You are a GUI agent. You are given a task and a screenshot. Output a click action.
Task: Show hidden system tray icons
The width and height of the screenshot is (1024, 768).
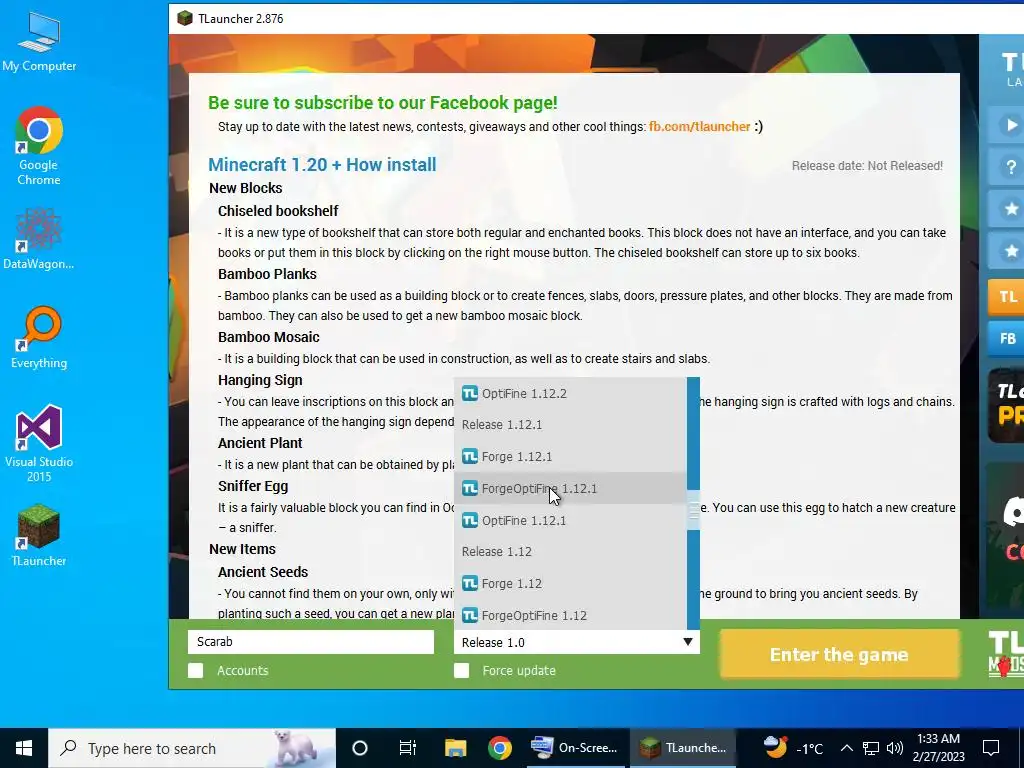tap(846, 748)
